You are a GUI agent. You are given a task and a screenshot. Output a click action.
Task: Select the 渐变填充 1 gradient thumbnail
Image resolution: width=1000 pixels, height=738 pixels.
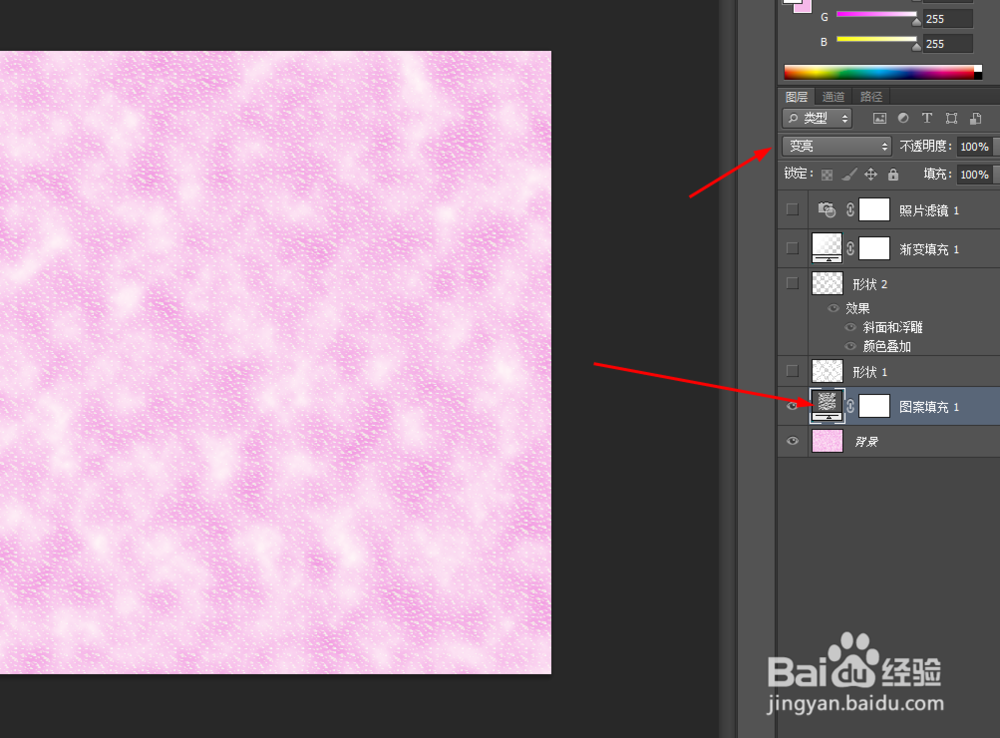click(827, 247)
